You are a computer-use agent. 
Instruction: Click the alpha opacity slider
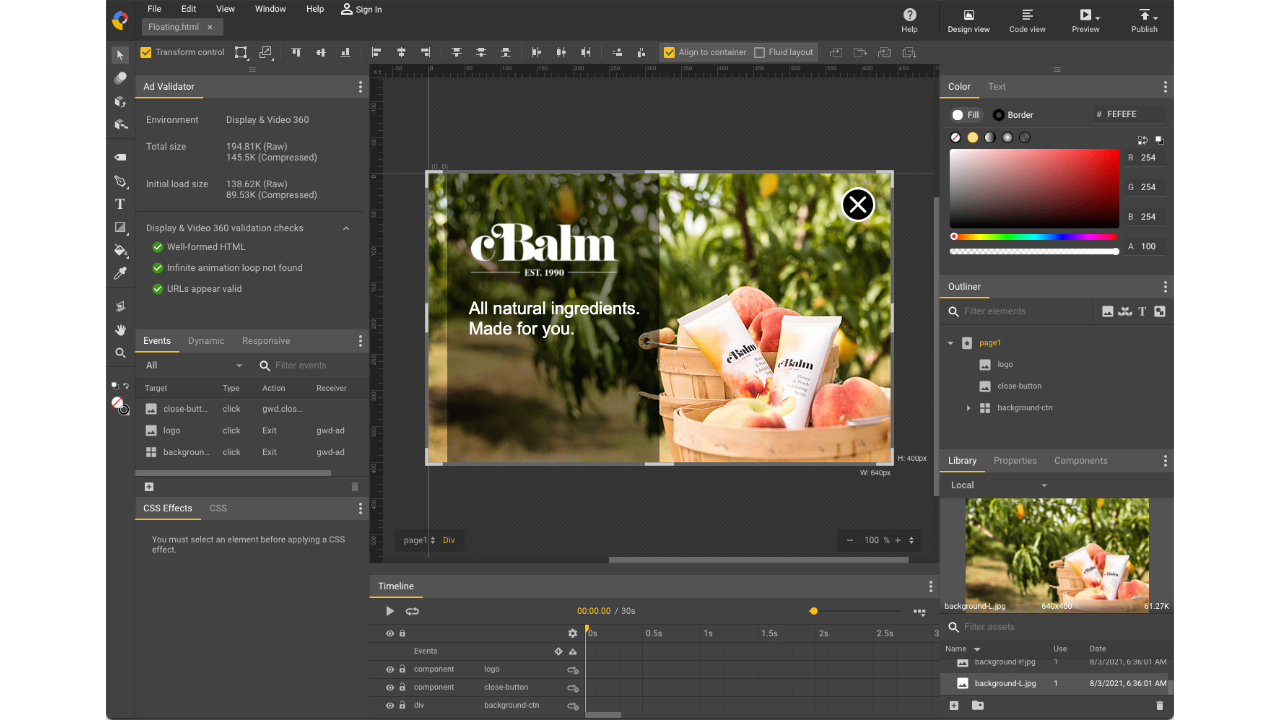1034,251
